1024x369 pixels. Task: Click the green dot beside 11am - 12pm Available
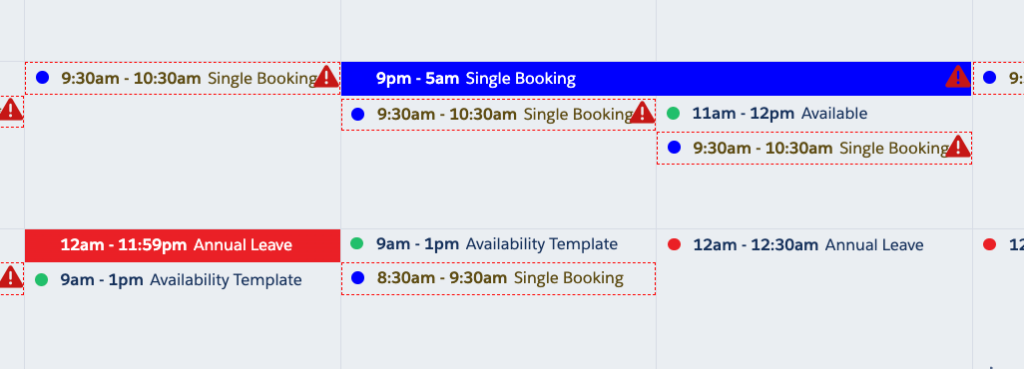(x=673, y=113)
